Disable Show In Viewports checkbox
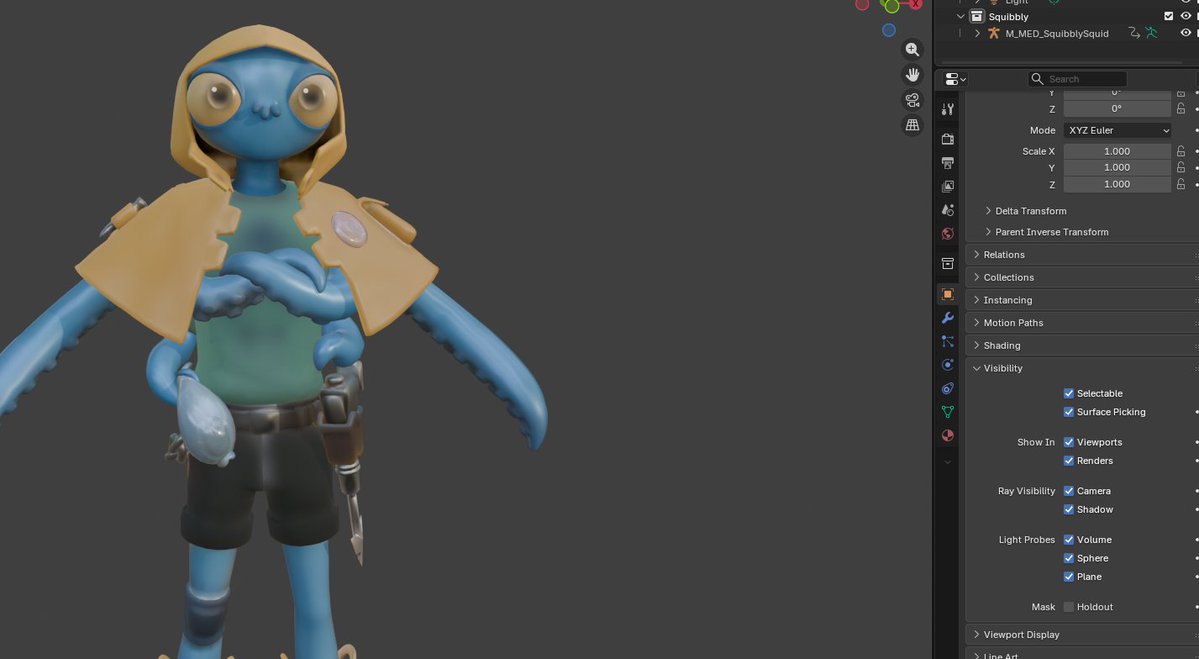The width and height of the screenshot is (1199, 659). (1068, 443)
